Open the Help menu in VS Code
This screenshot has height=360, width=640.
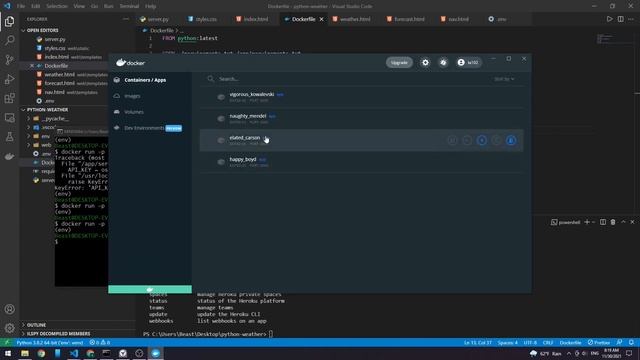click(x=150, y=6)
